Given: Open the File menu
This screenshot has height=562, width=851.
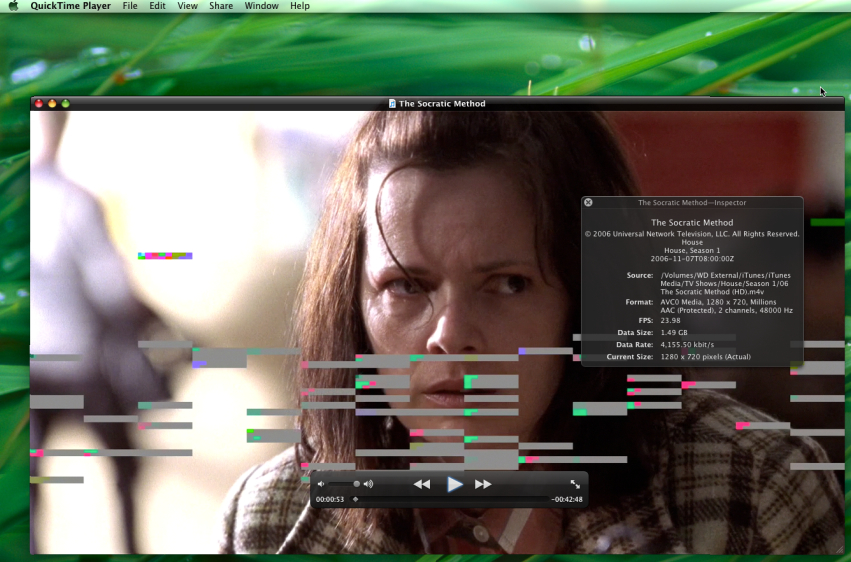Looking at the screenshot, I should [130, 6].
